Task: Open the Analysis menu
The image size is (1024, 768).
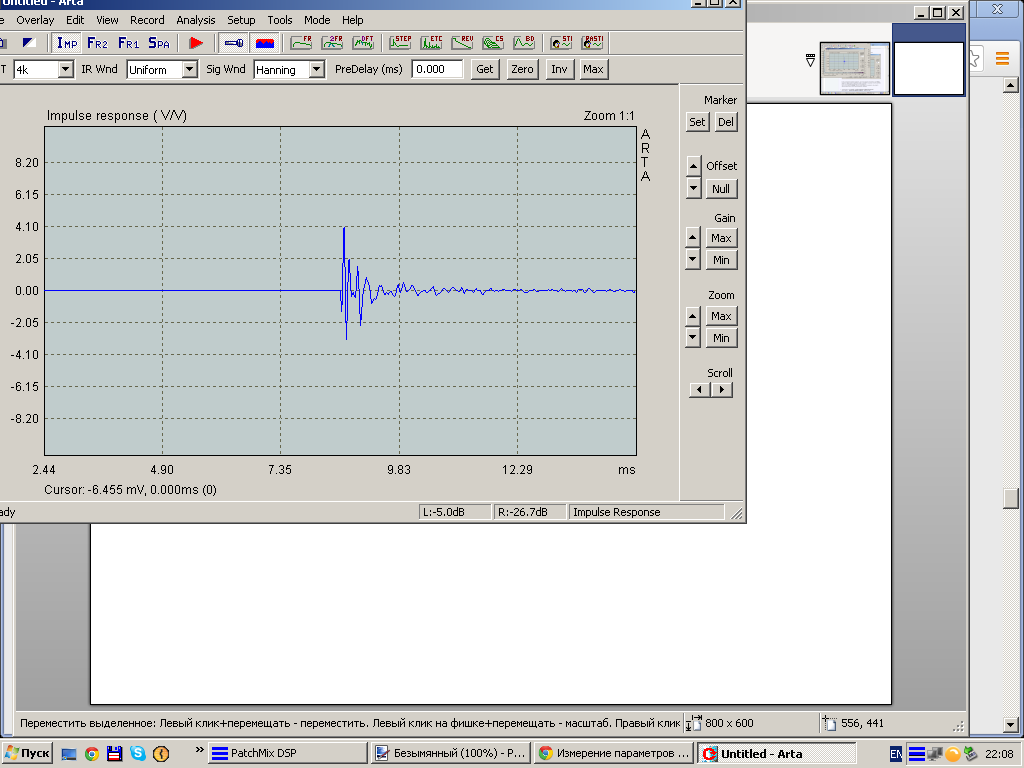Action: 195,20
